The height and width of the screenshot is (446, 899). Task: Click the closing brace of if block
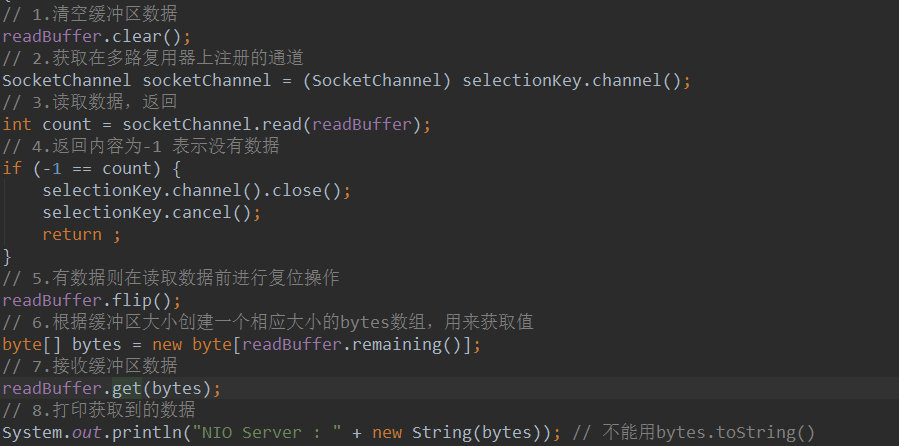(x=7, y=256)
